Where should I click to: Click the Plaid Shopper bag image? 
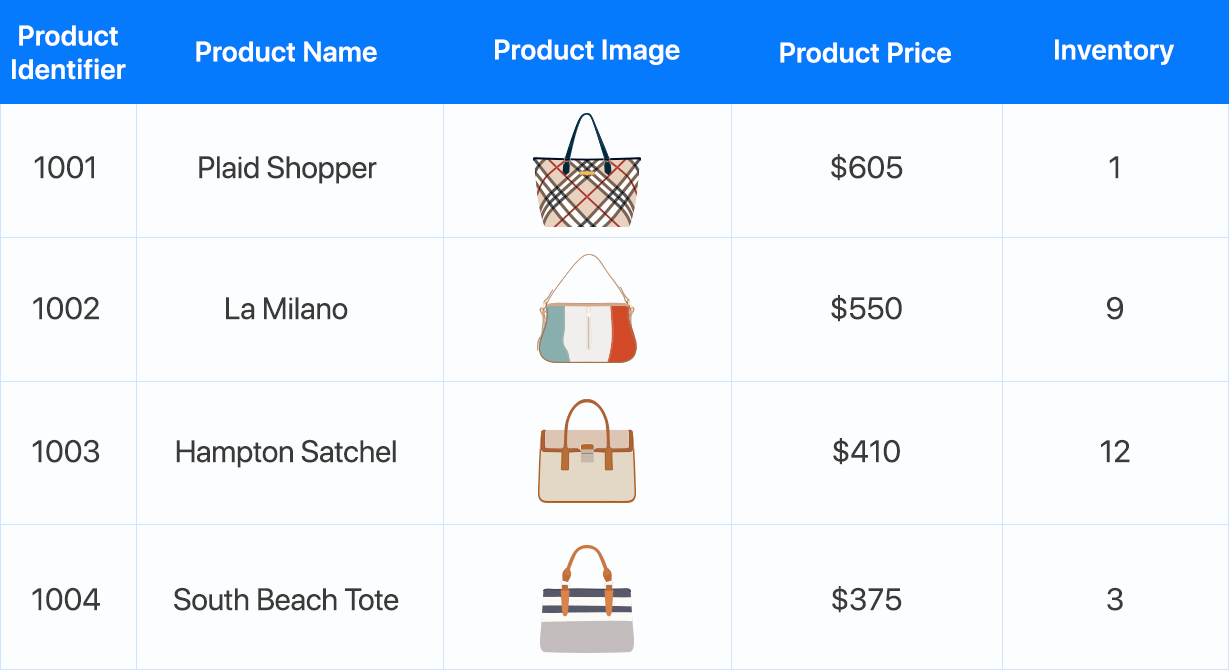(x=587, y=170)
